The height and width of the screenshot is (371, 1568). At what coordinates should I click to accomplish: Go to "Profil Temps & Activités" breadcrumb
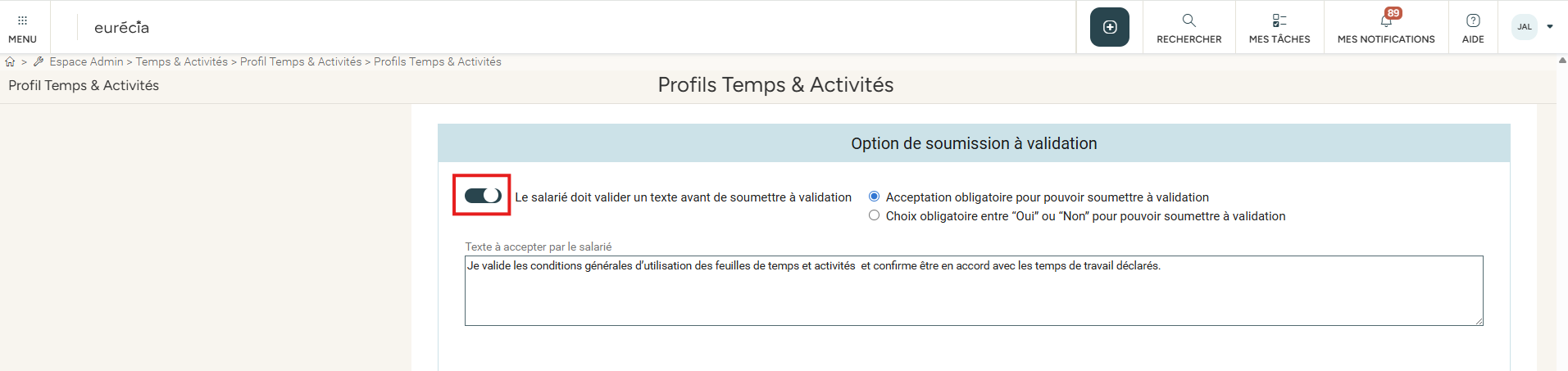point(301,62)
